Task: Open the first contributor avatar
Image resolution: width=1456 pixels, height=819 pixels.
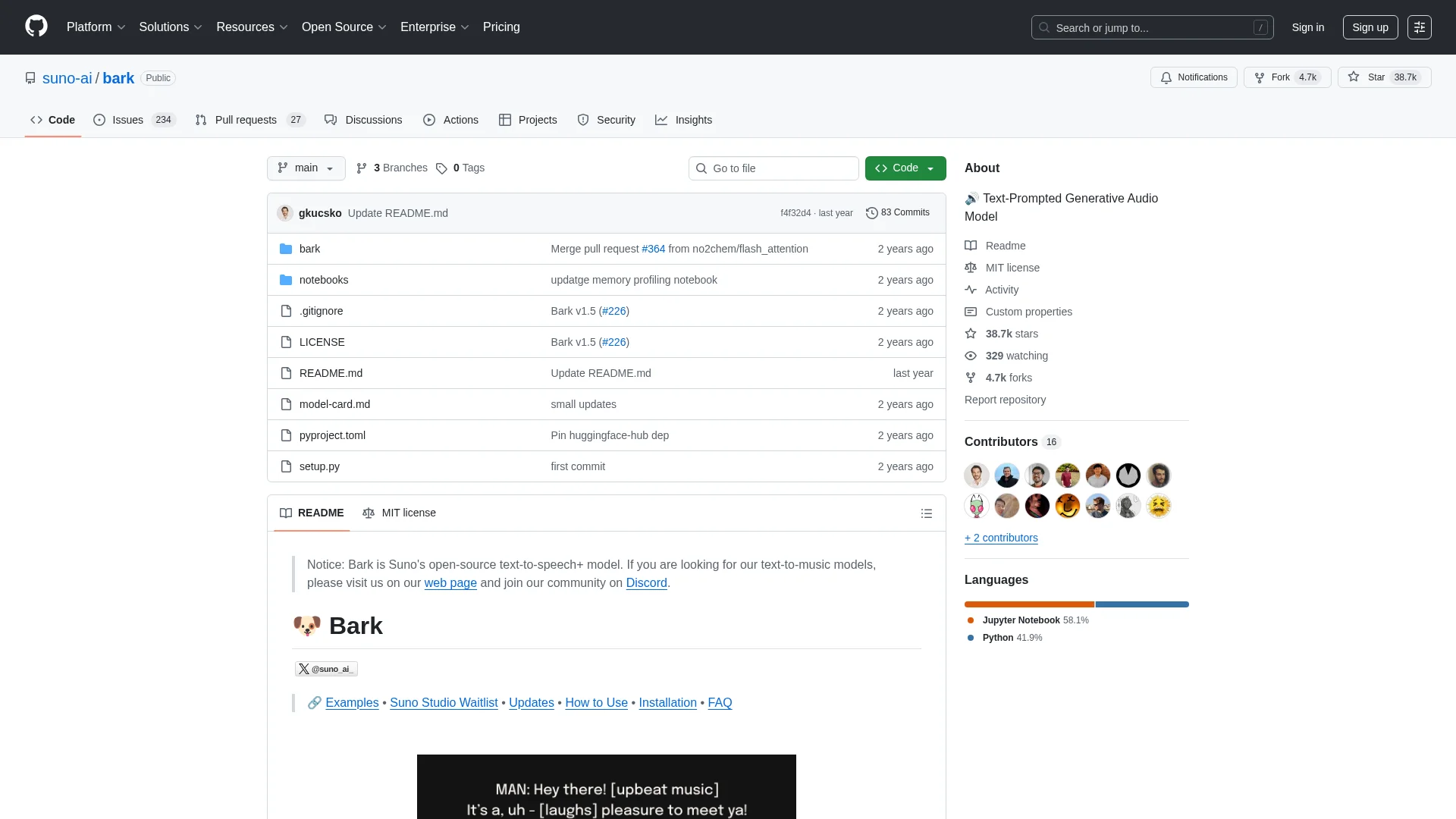Action: point(976,475)
